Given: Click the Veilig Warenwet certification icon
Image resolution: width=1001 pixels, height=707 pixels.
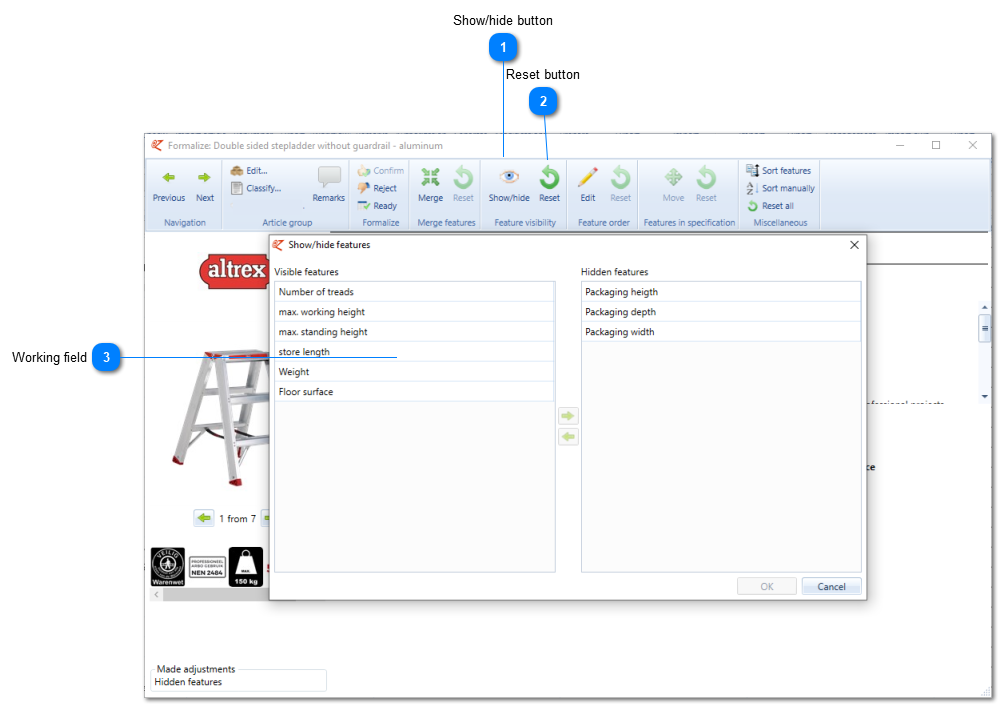Looking at the screenshot, I should (168, 566).
